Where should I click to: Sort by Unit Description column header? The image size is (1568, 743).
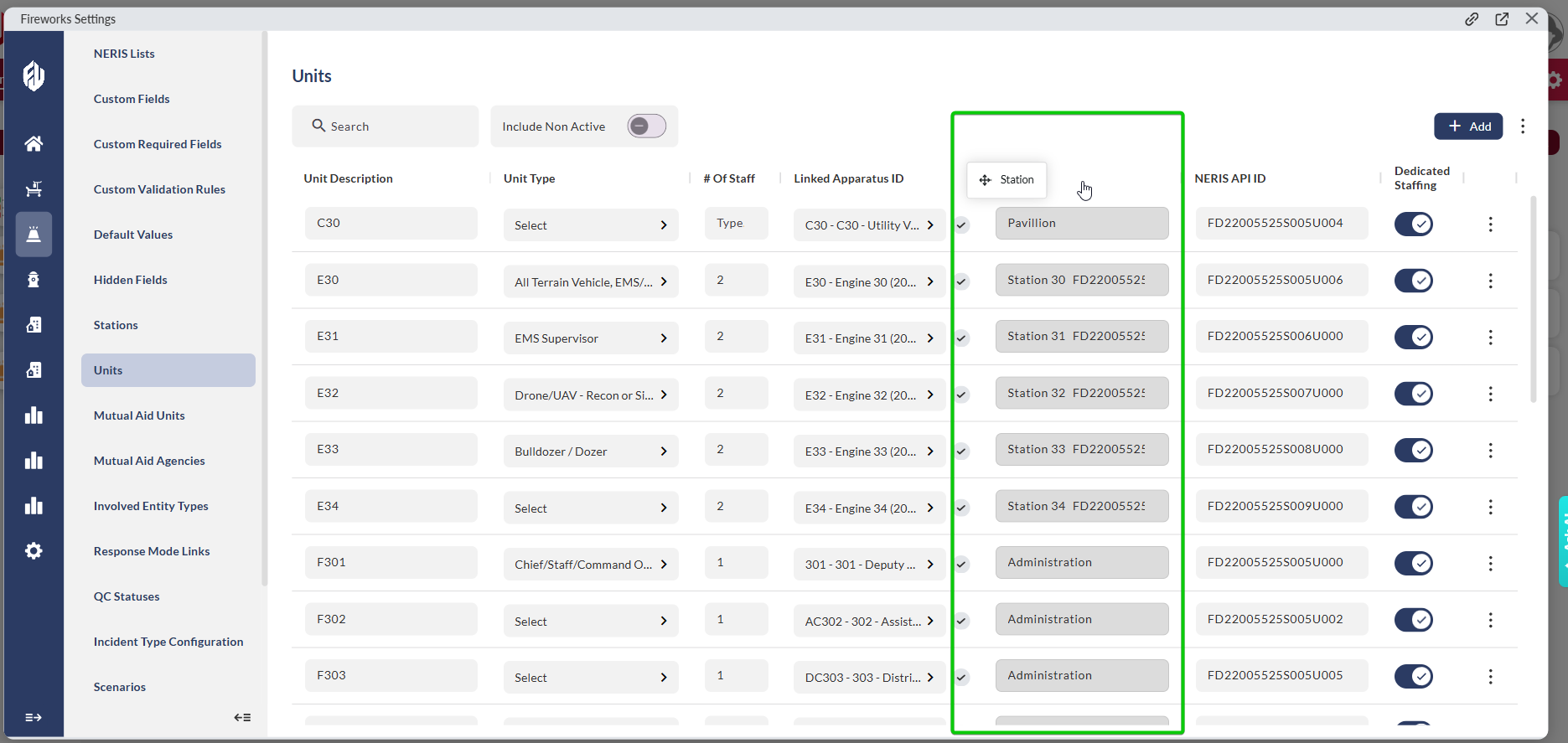349,178
